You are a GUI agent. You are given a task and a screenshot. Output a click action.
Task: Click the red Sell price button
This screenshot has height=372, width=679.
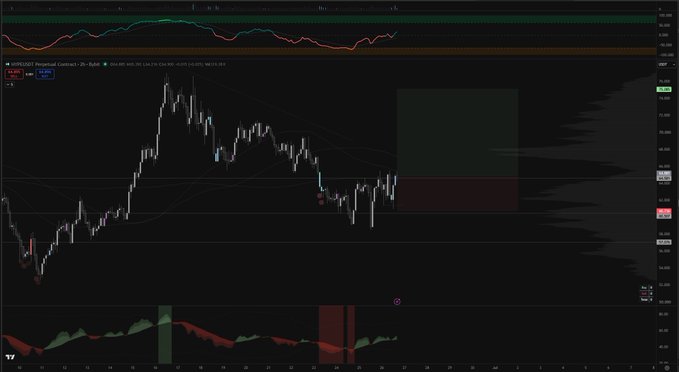tap(14, 74)
